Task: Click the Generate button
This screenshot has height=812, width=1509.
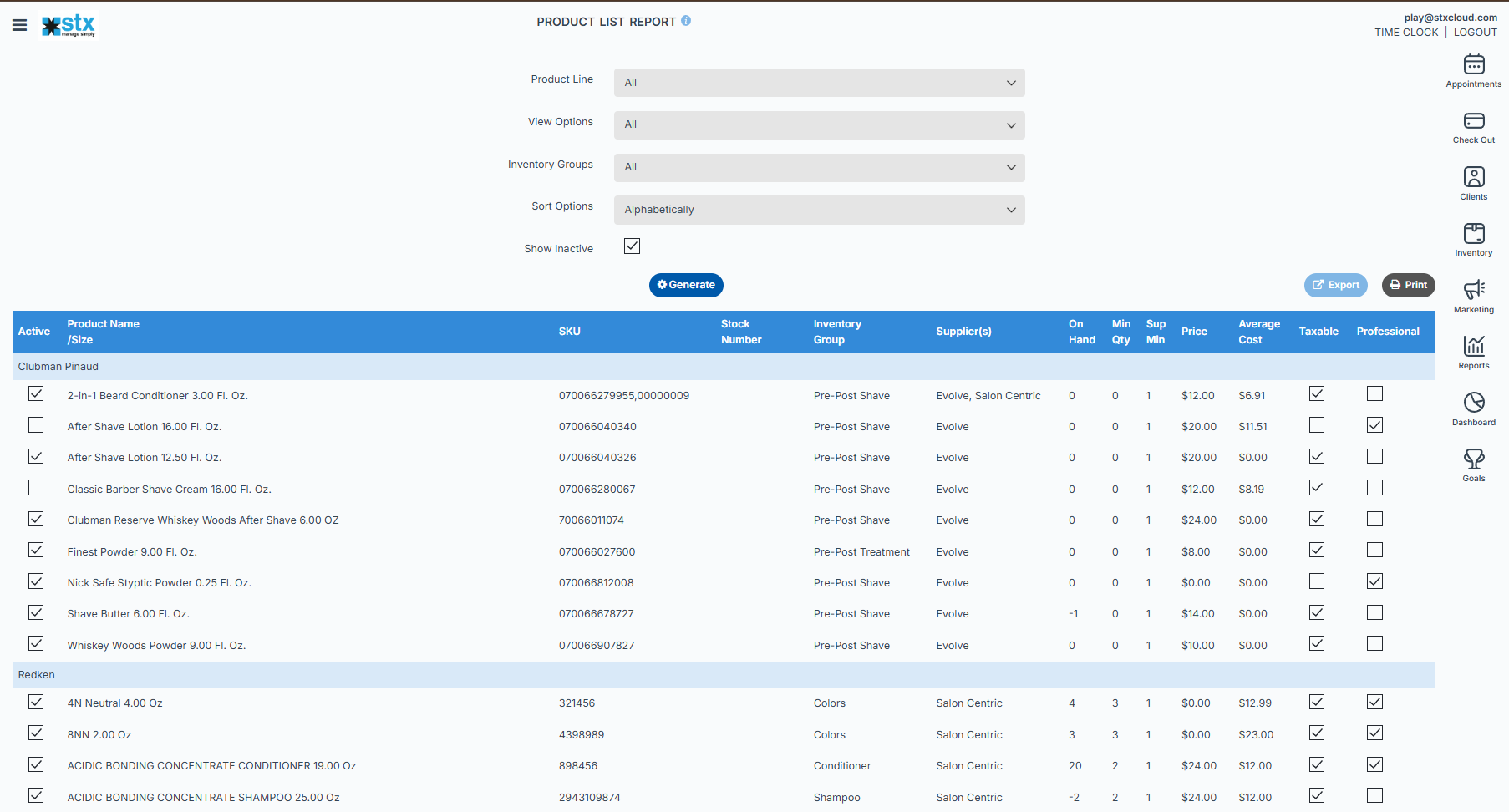Action: coord(686,285)
